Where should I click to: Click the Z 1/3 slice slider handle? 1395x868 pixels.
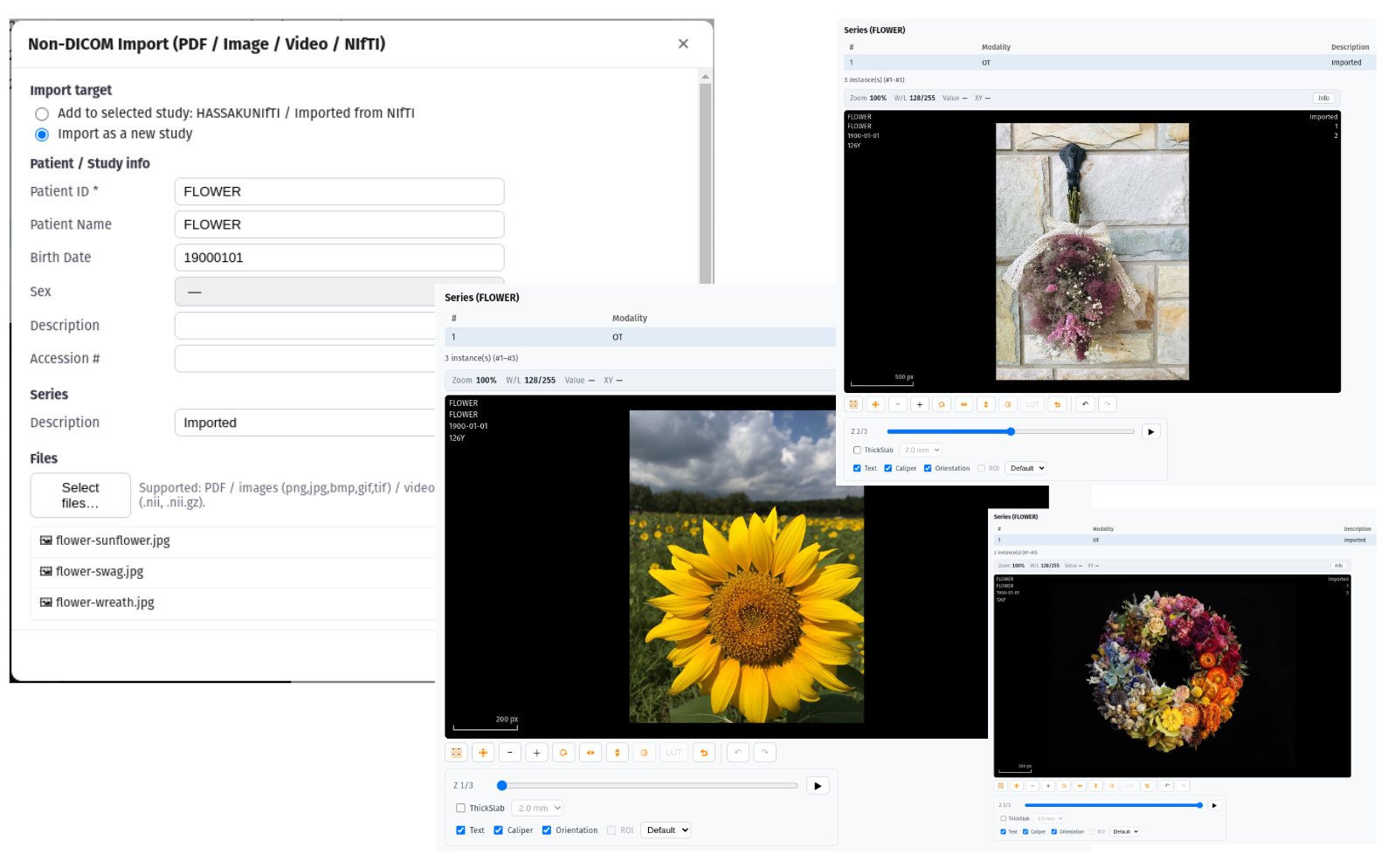point(502,786)
